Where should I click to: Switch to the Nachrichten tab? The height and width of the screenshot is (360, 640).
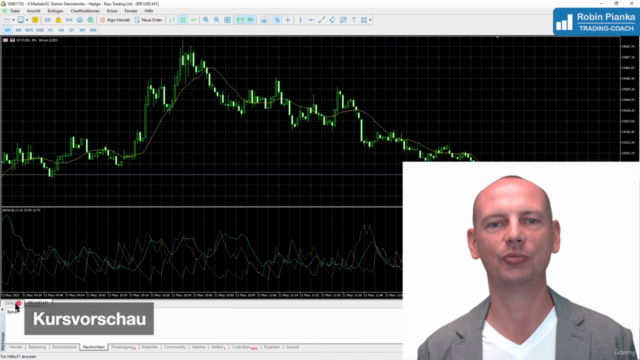point(94,347)
